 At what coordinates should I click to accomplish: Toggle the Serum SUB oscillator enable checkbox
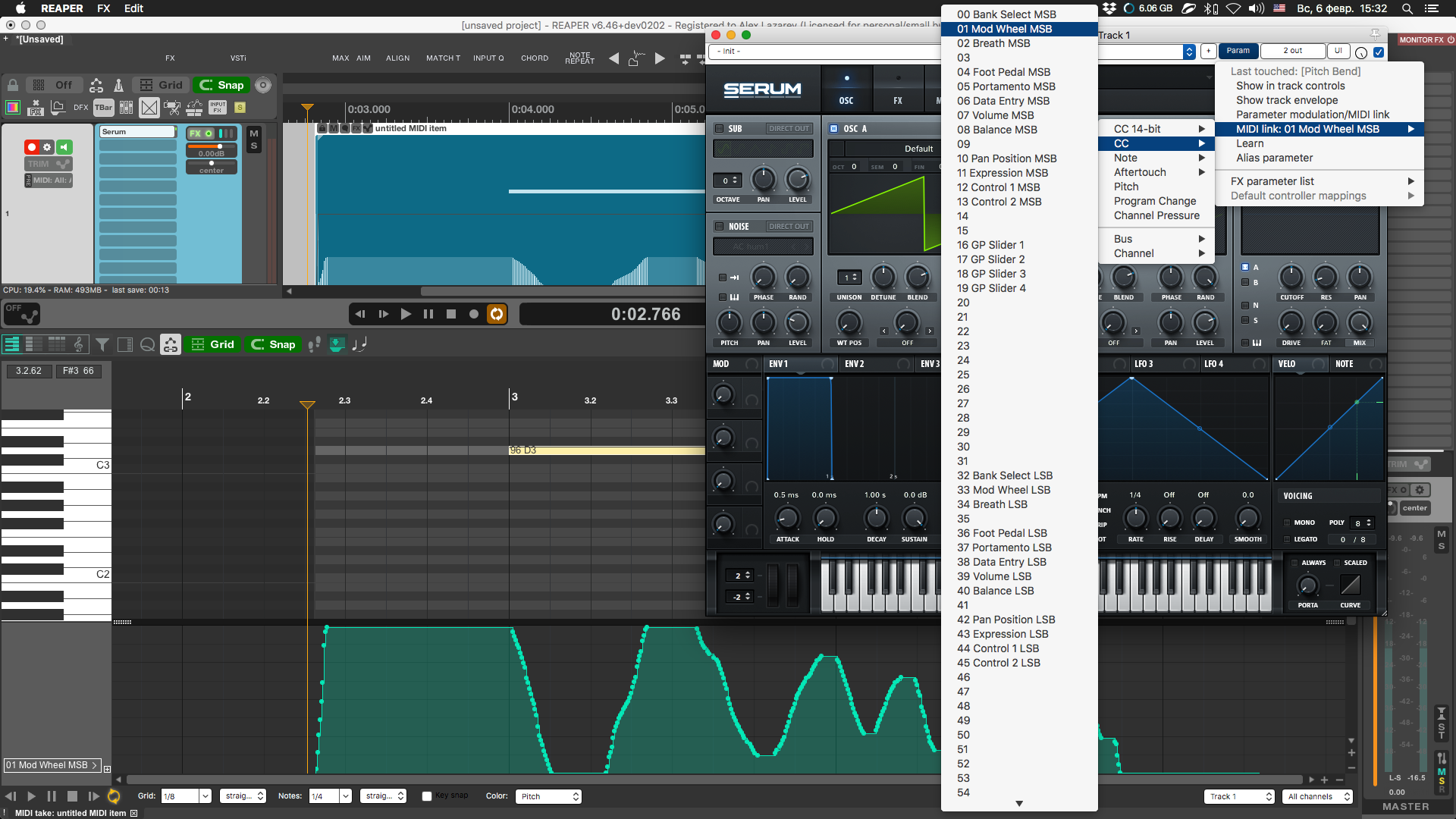720,129
